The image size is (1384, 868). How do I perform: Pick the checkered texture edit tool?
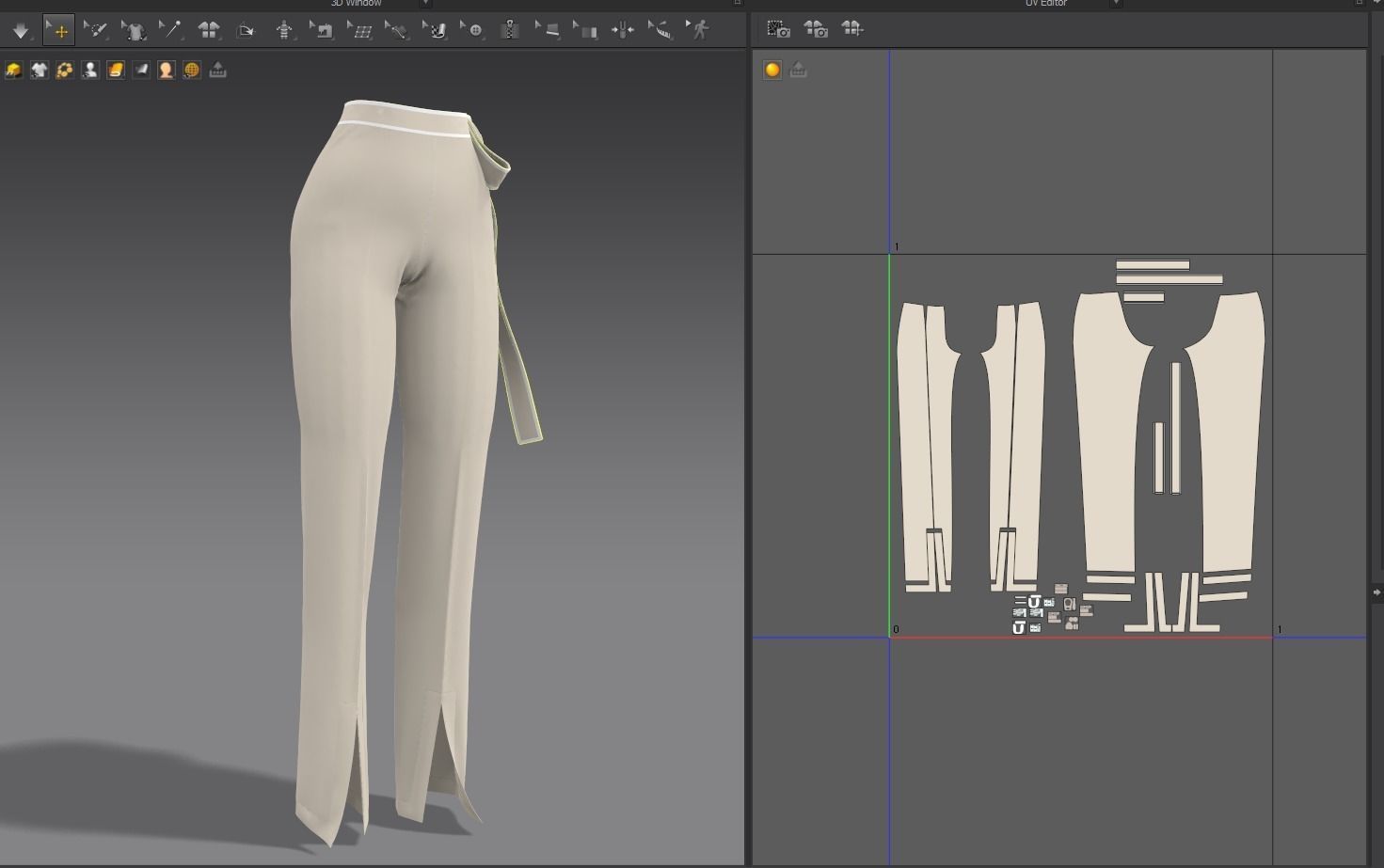pos(435,30)
